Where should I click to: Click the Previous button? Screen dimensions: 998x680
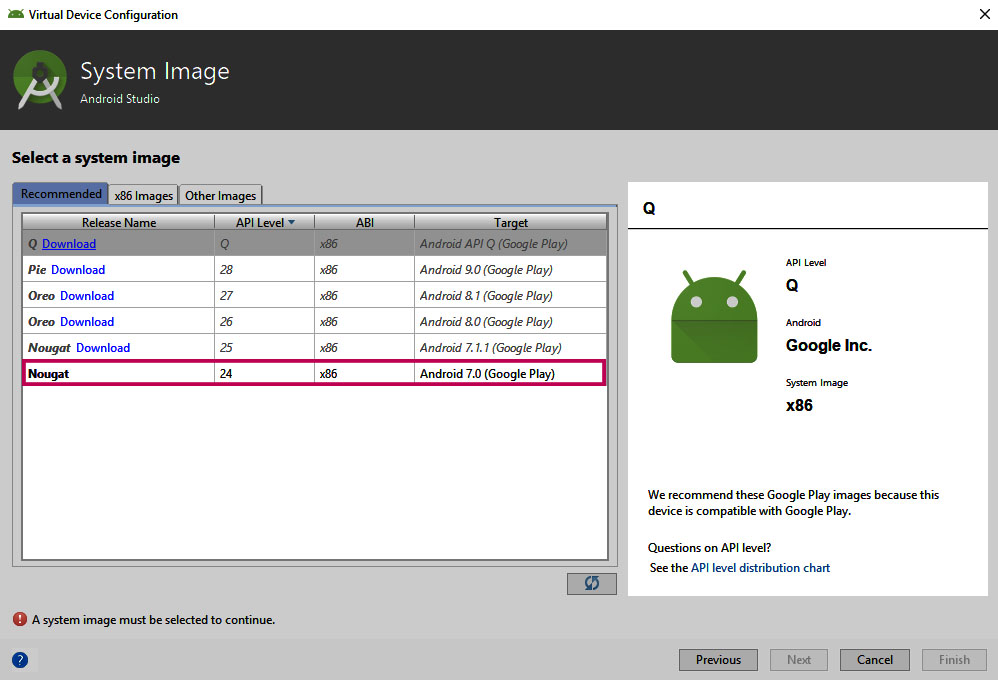(x=718, y=660)
